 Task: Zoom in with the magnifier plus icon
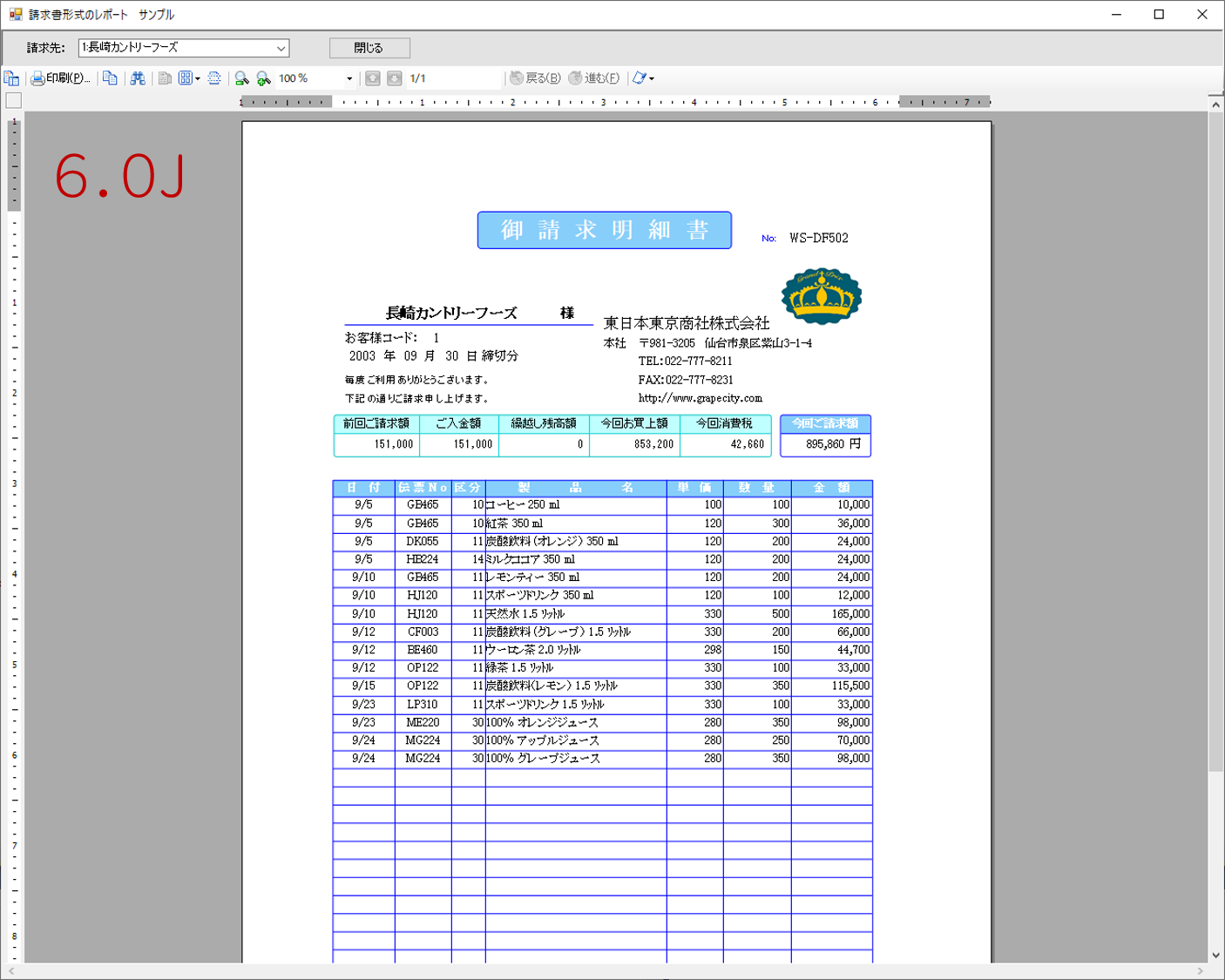(263, 78)
